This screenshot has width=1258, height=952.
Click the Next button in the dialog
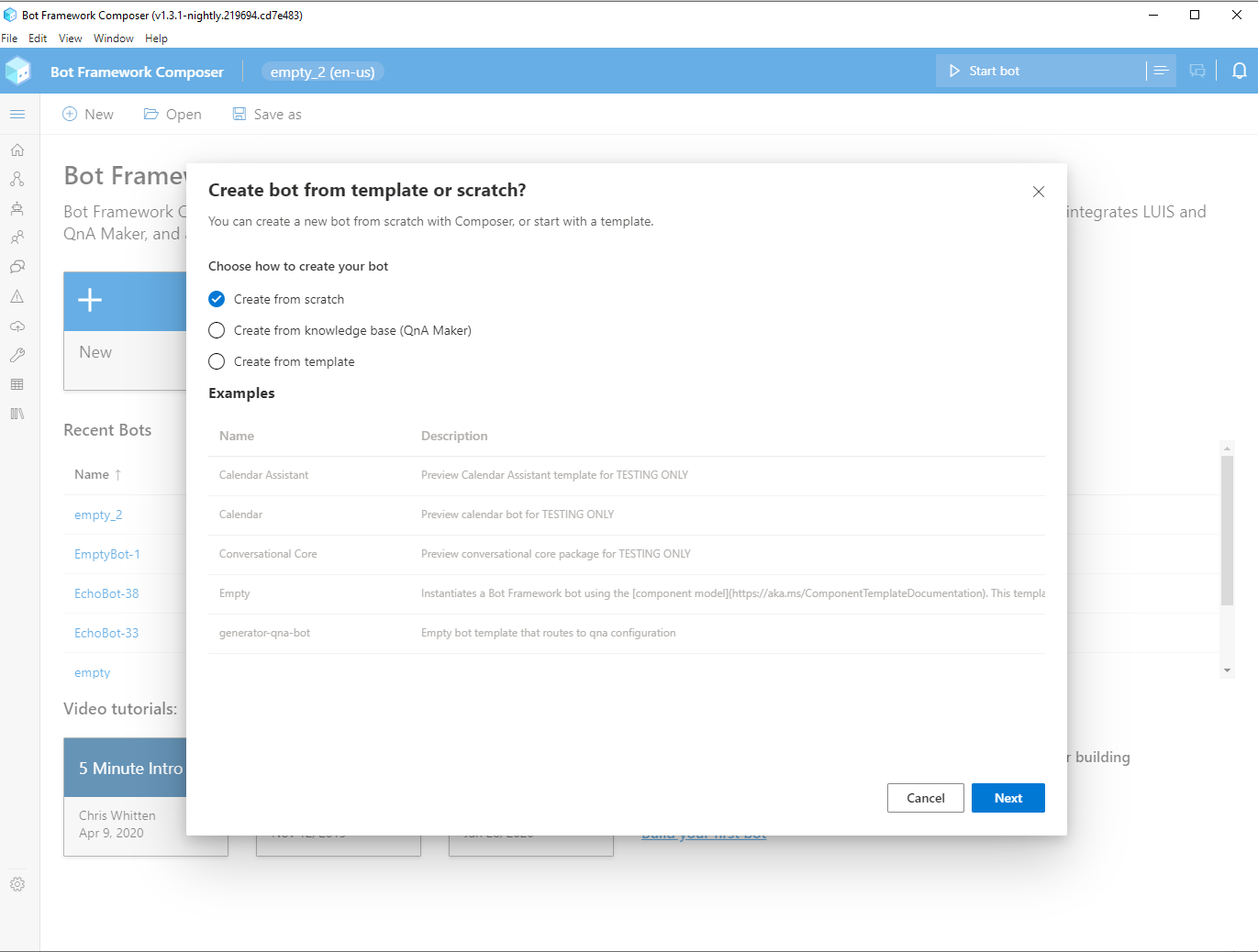pos(1008,798)
